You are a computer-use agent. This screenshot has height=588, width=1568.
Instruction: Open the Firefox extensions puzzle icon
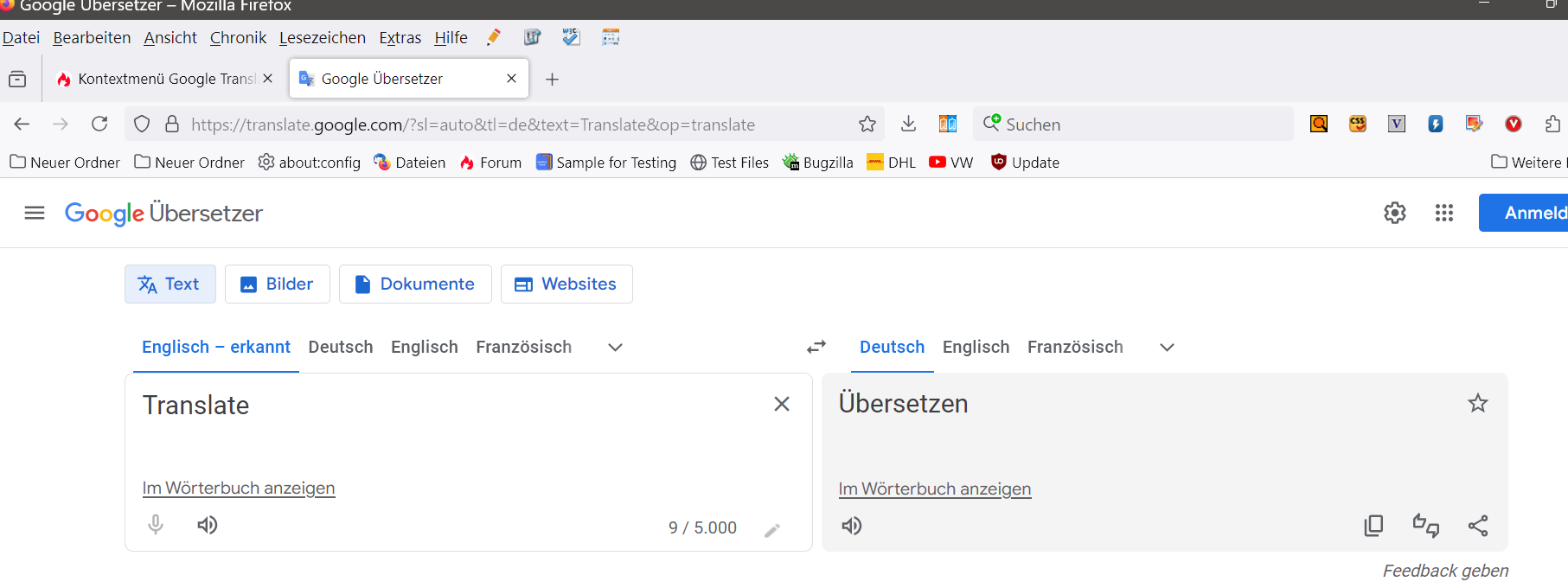[x=1552, y=124]
